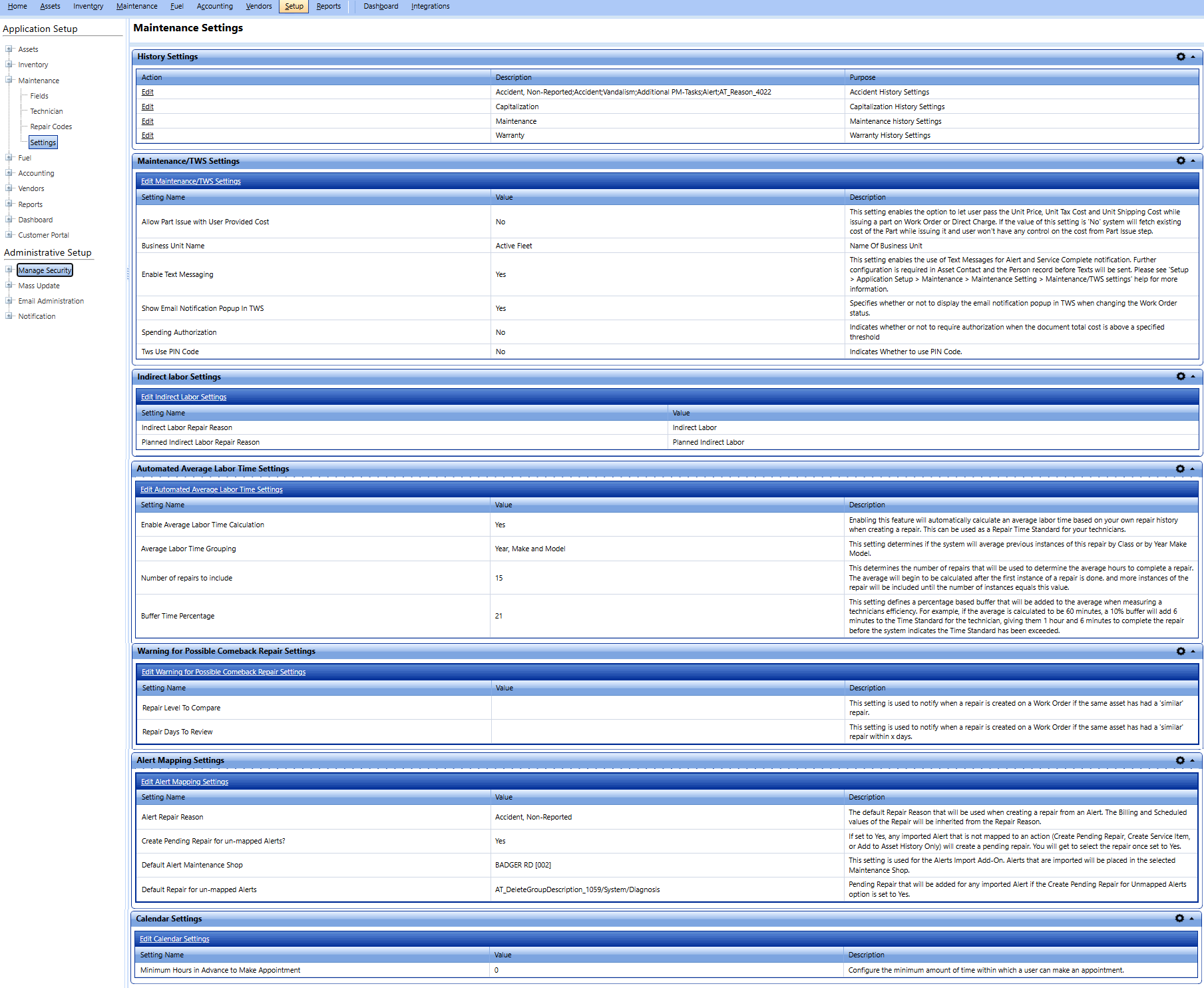The image size is (1204, 988).
Task: Open the Indirect labor Settings gear icon
Action: [x=1181, y=376]
